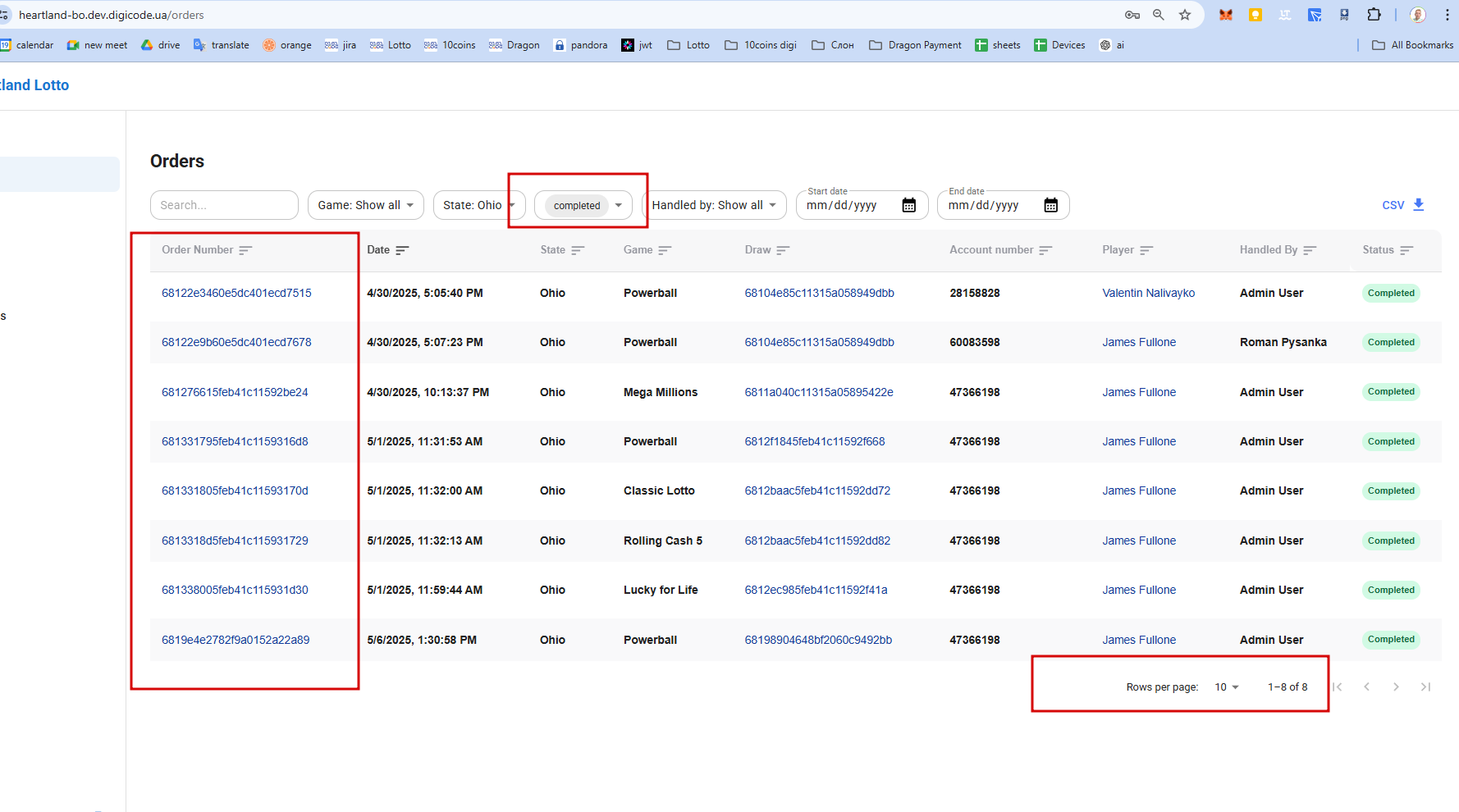Image resolution: width=1459 pixels, height=812 pixels.
Task: Click the Handled By column sort icon
Action: coord(1310,250)
